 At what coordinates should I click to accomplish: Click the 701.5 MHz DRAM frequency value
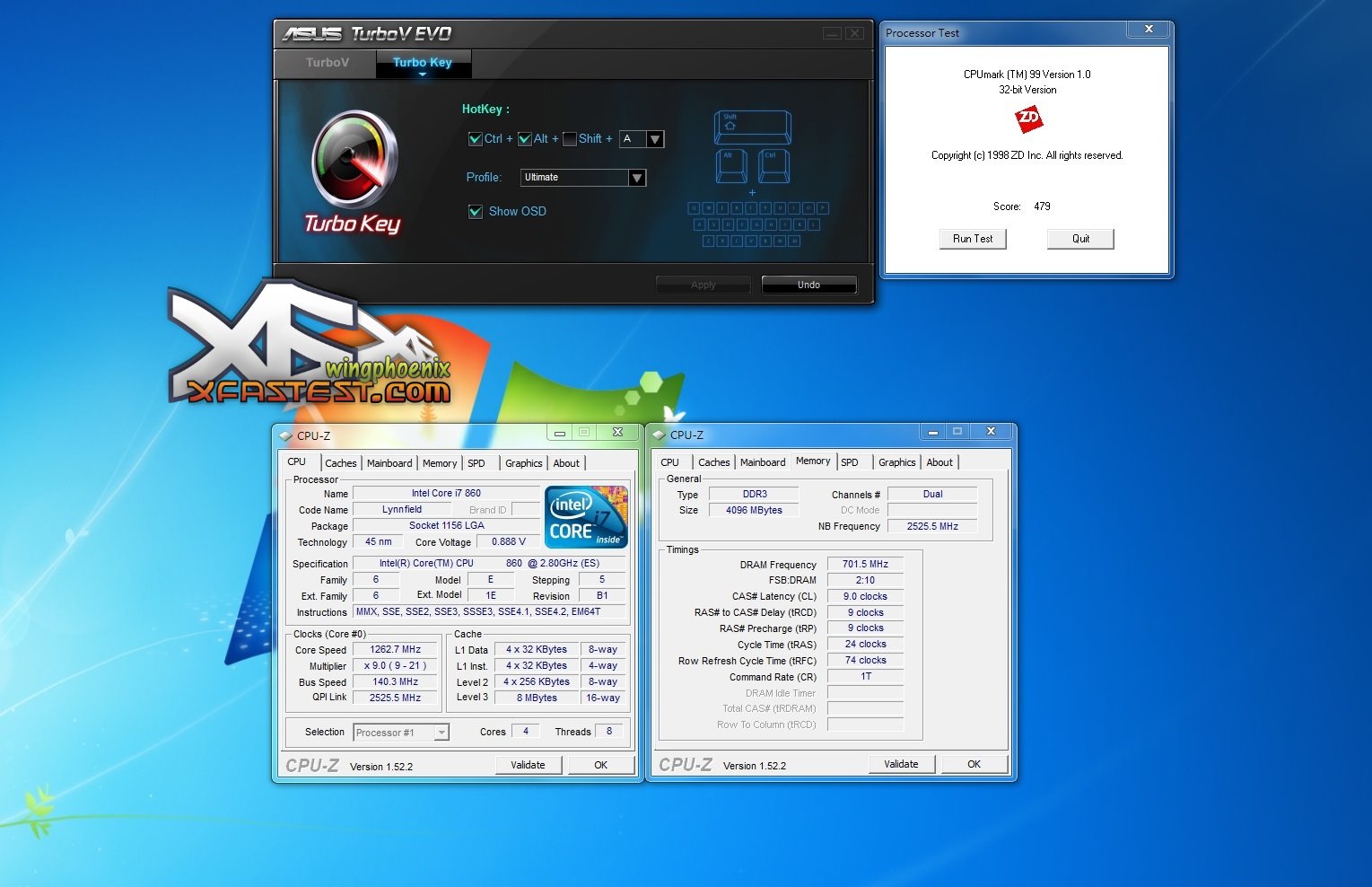pos(865,565)
